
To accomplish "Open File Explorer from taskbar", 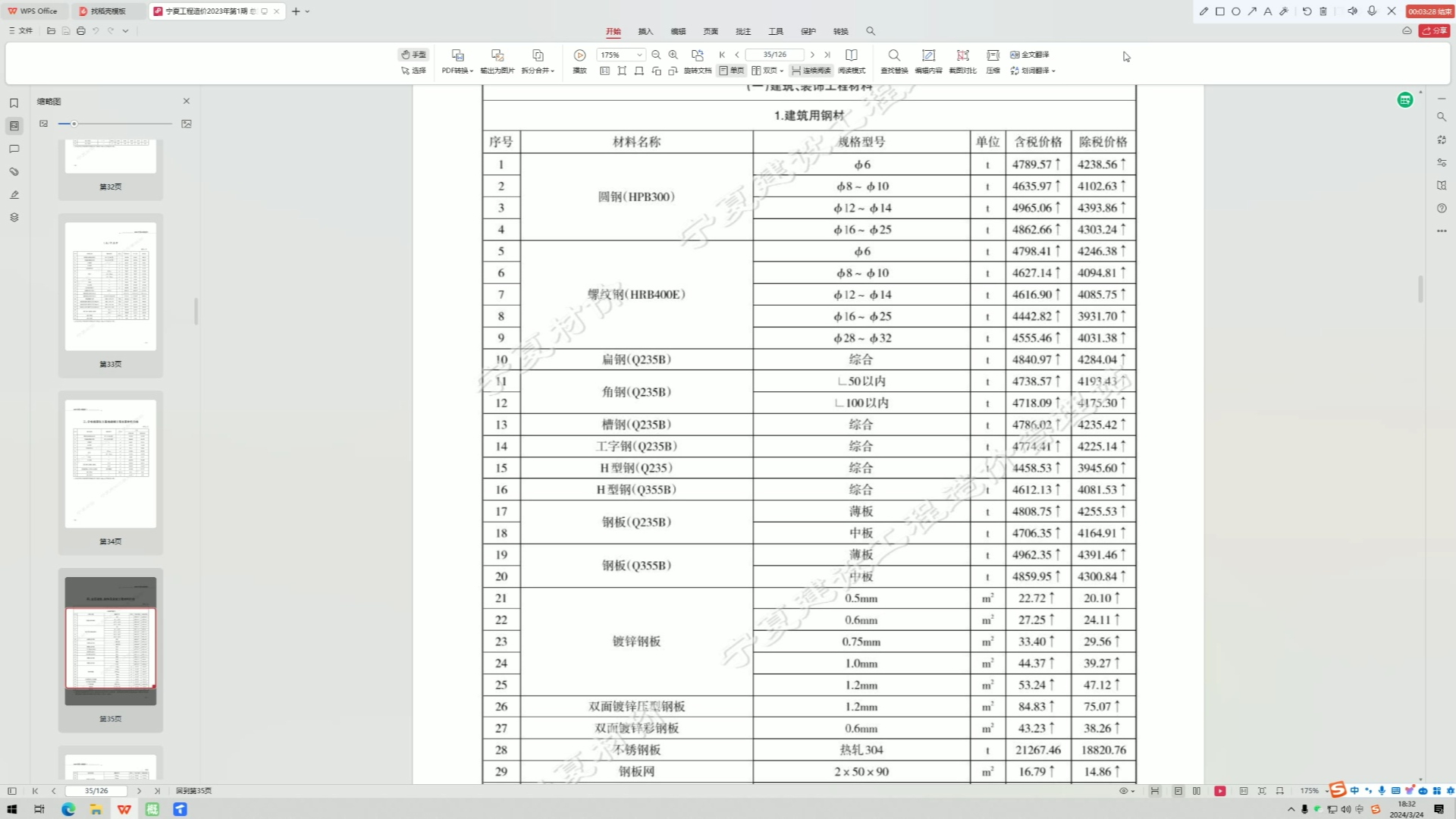I will tap(96, 809).
